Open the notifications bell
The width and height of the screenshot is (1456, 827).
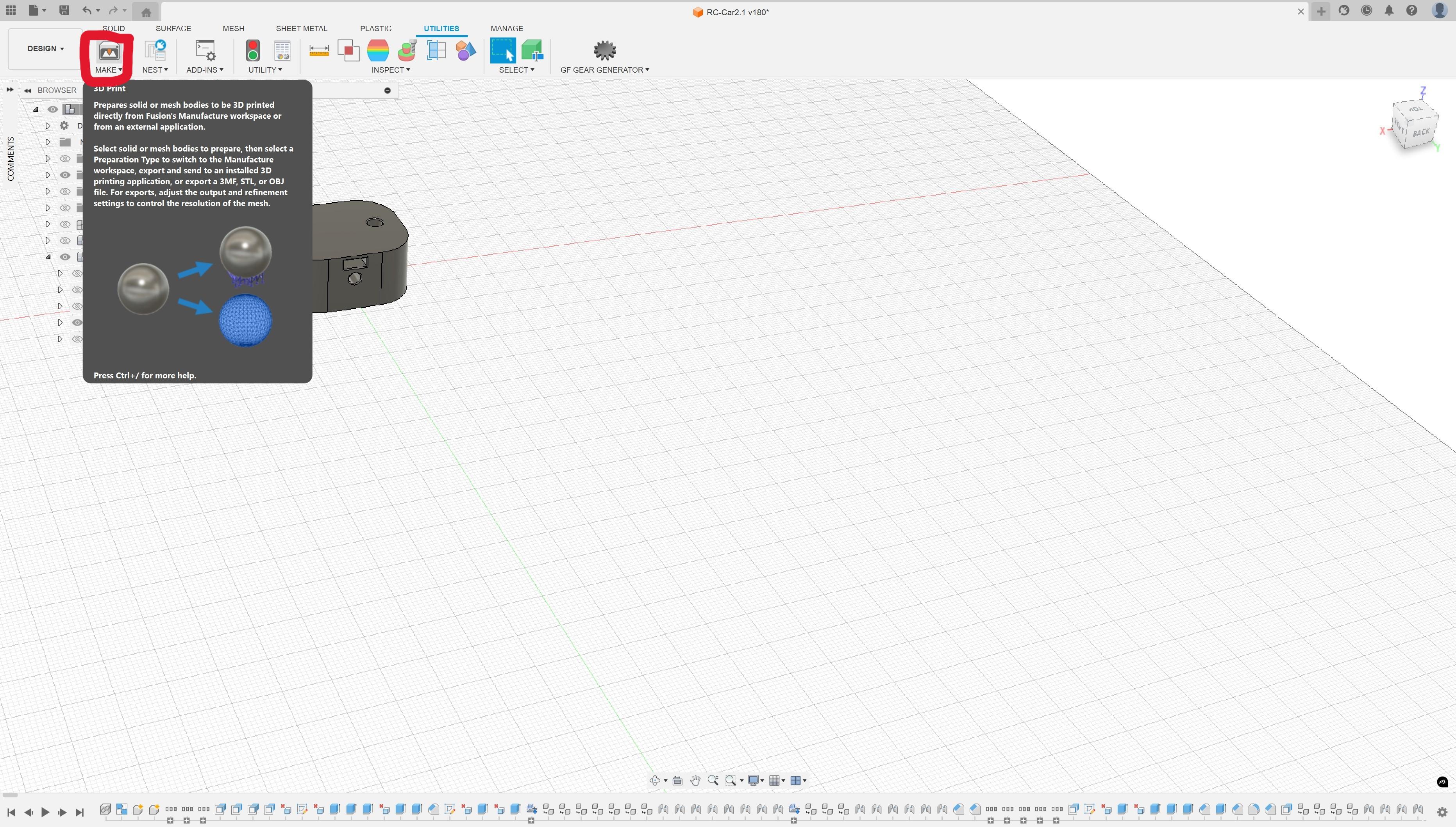coord(1389,10)
